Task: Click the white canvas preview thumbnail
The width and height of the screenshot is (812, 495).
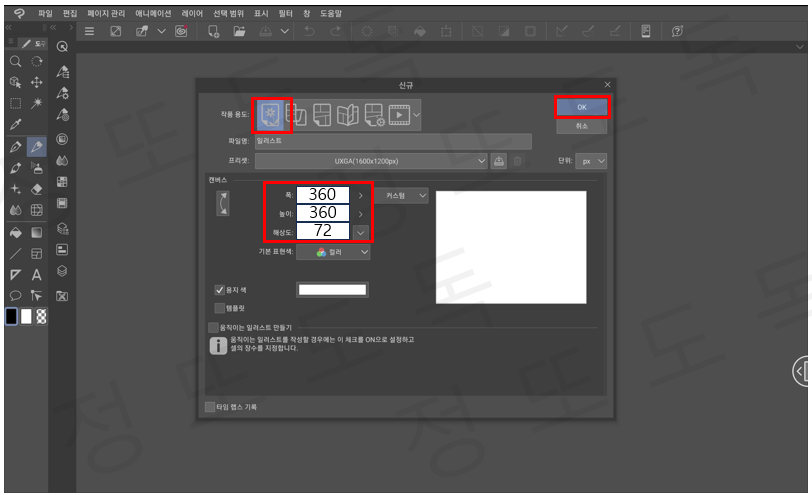Action: pos(511,248)
